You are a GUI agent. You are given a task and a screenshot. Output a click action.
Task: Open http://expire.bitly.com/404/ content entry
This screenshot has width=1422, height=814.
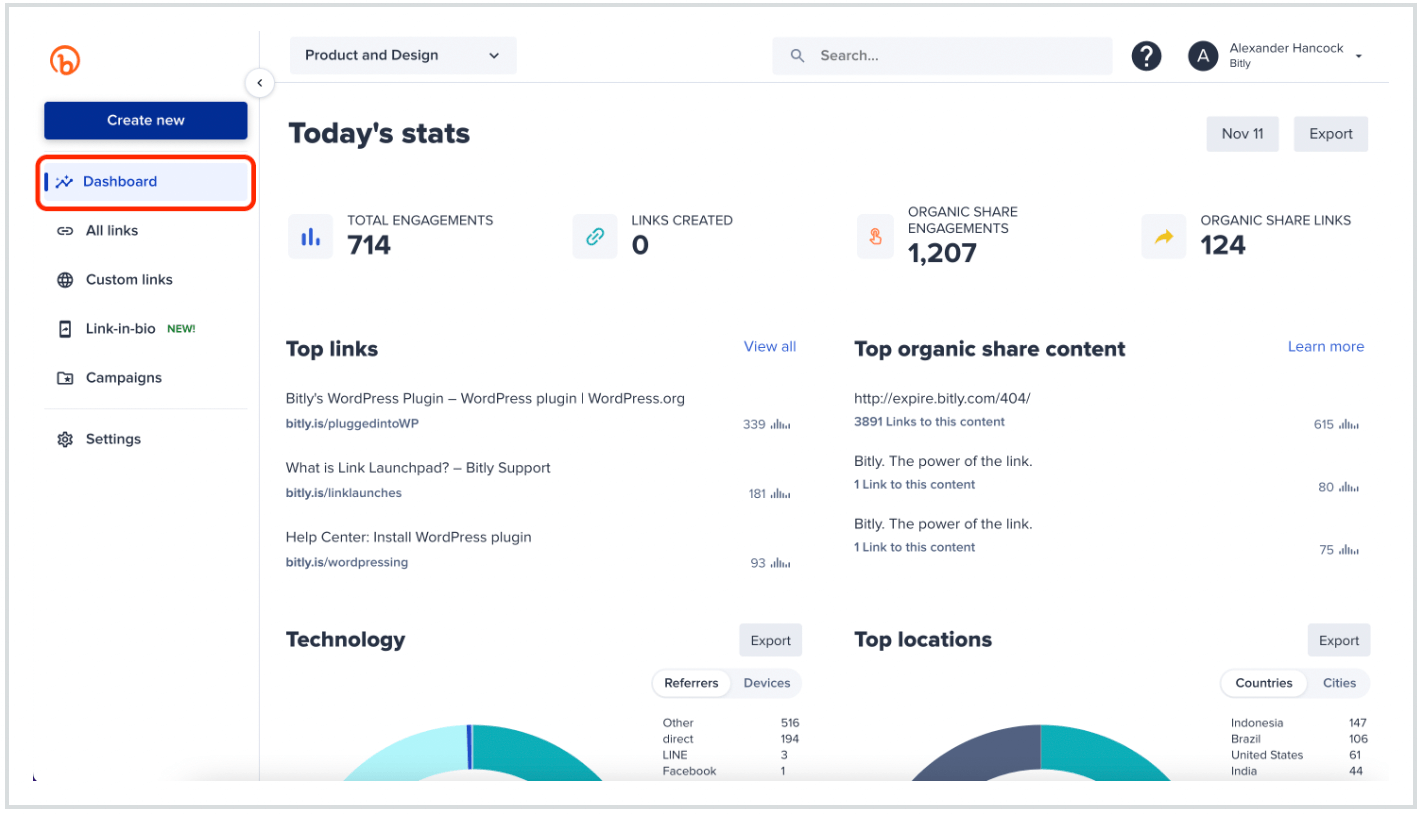(x=942, y=399)
